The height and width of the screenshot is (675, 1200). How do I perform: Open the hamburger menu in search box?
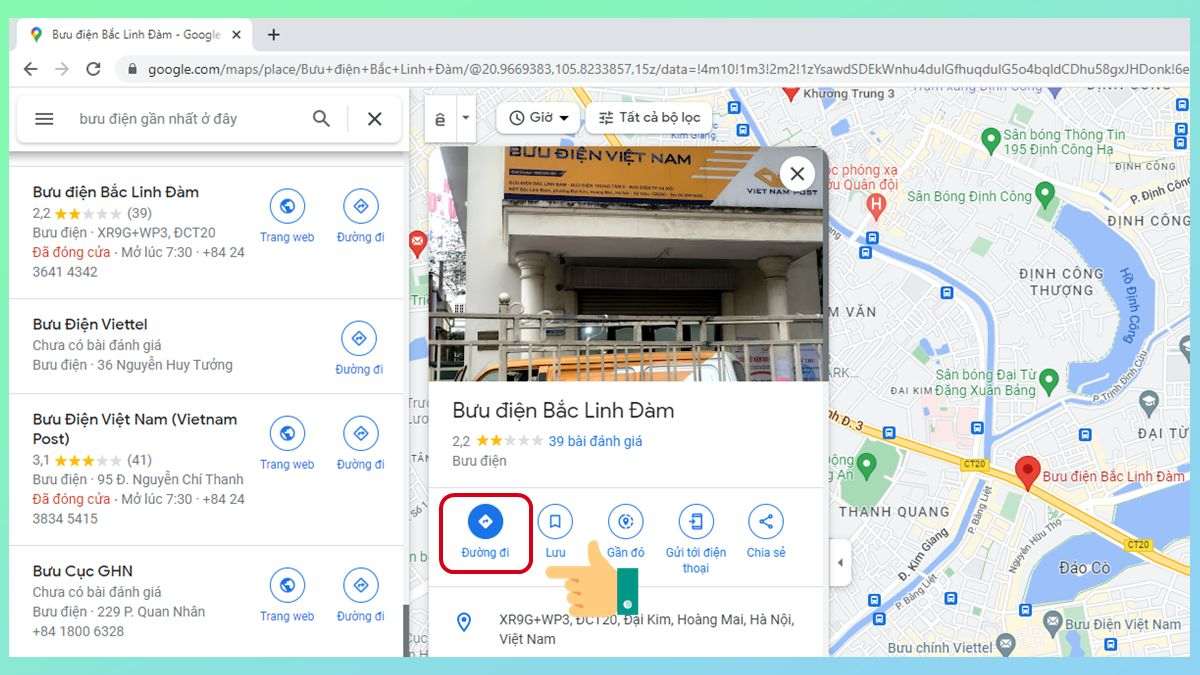44,119
